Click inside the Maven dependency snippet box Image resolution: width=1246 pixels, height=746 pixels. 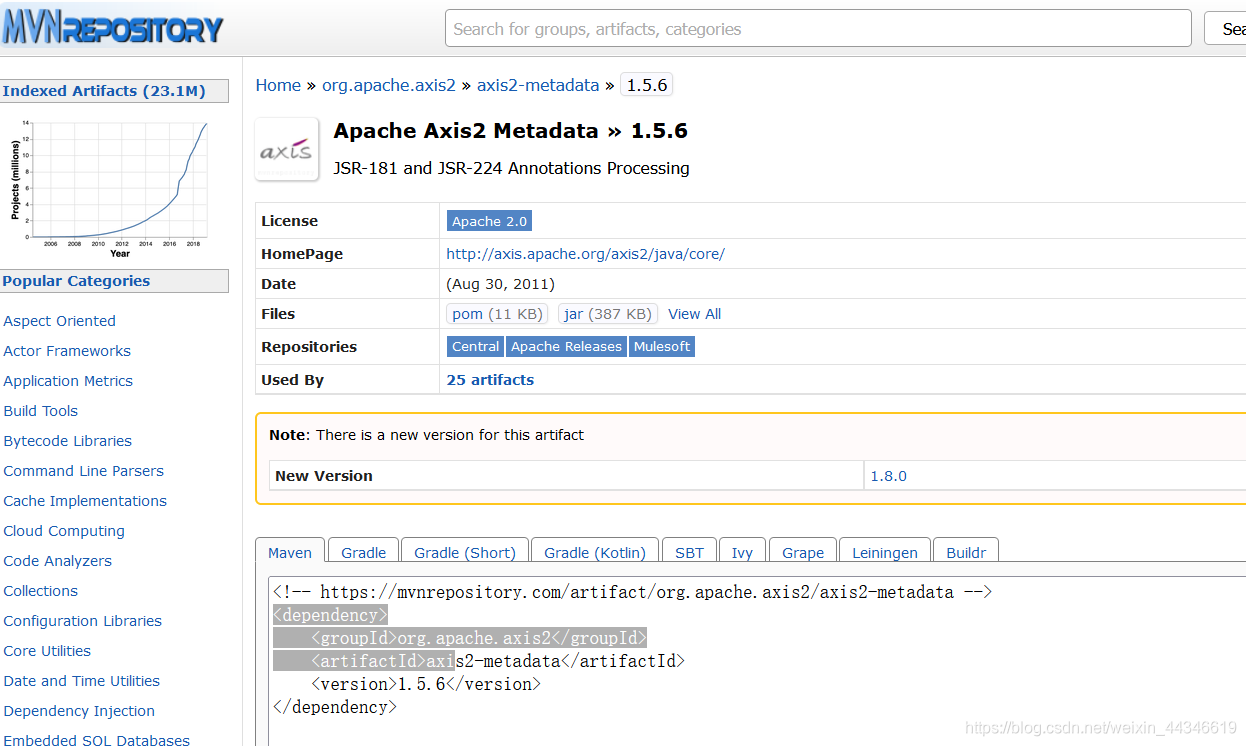pos(757,661)
